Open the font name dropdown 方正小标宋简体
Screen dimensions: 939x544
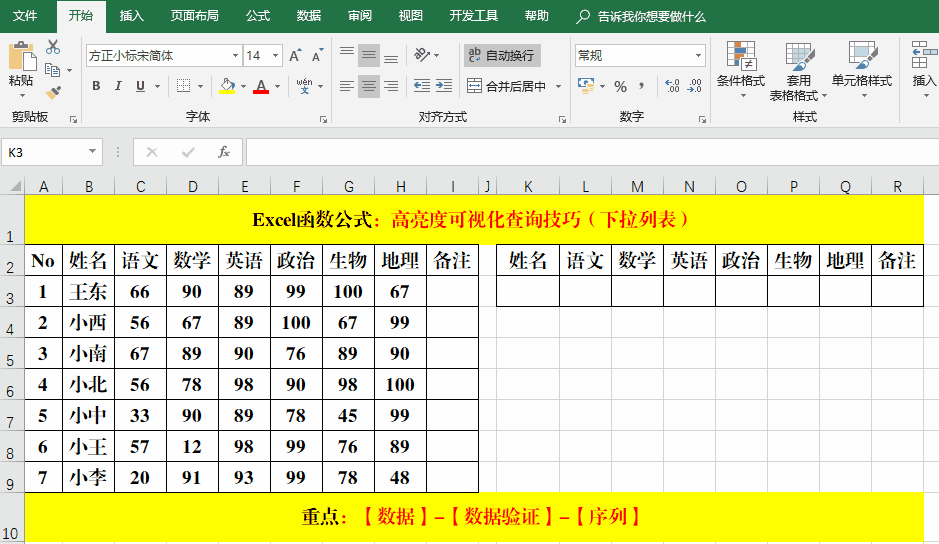(x=236, y=56)
